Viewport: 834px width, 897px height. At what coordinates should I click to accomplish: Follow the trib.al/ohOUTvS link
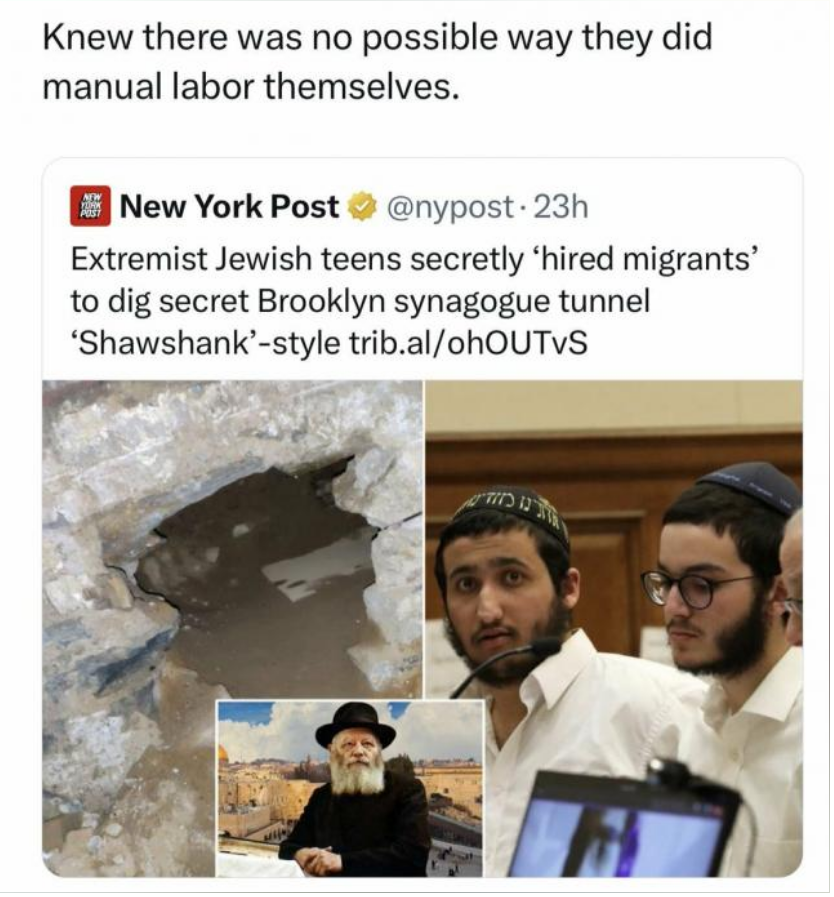coord(467,343)
